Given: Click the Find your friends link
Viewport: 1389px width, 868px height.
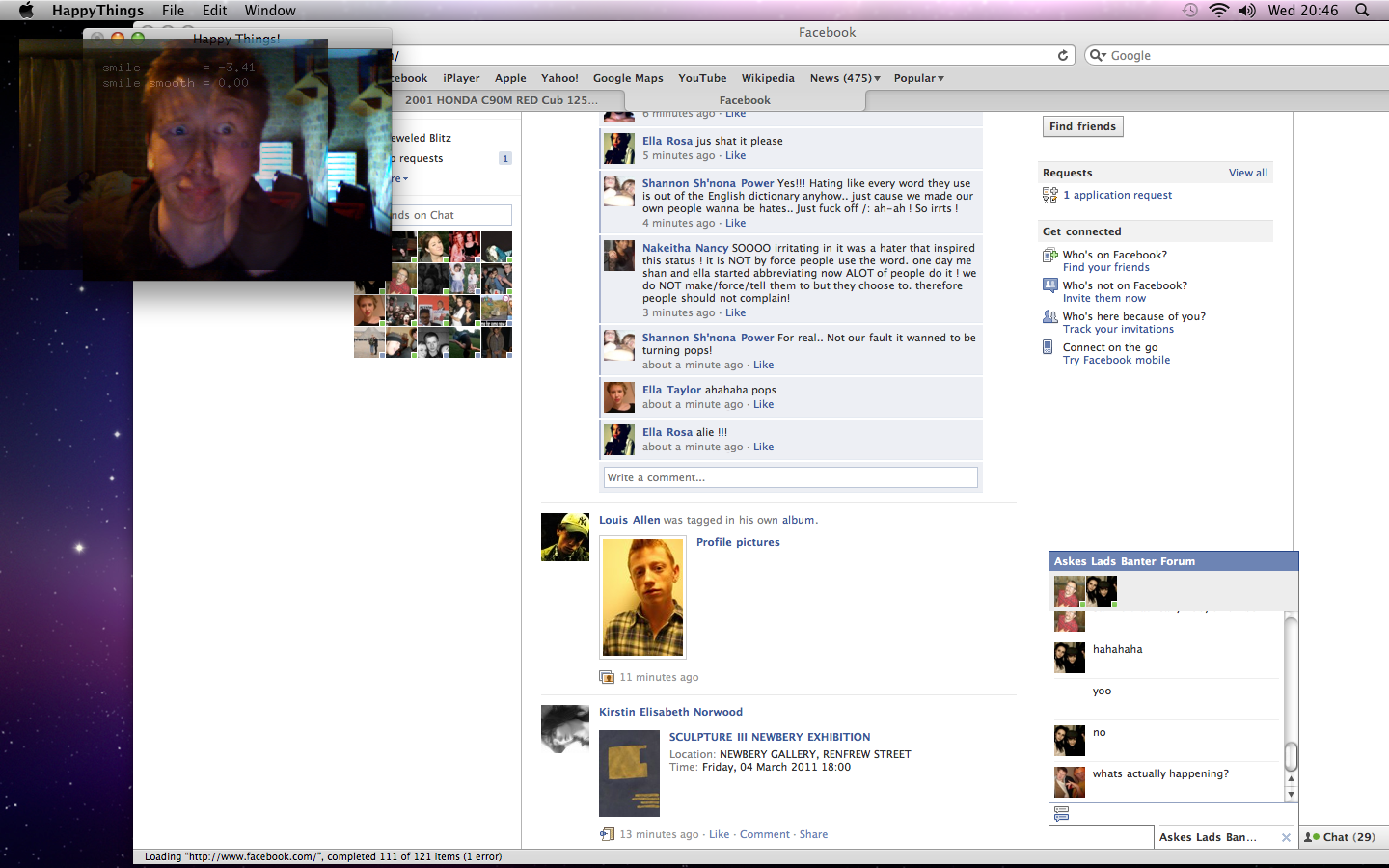Looking at the screenshot, I should [1105, 267].
